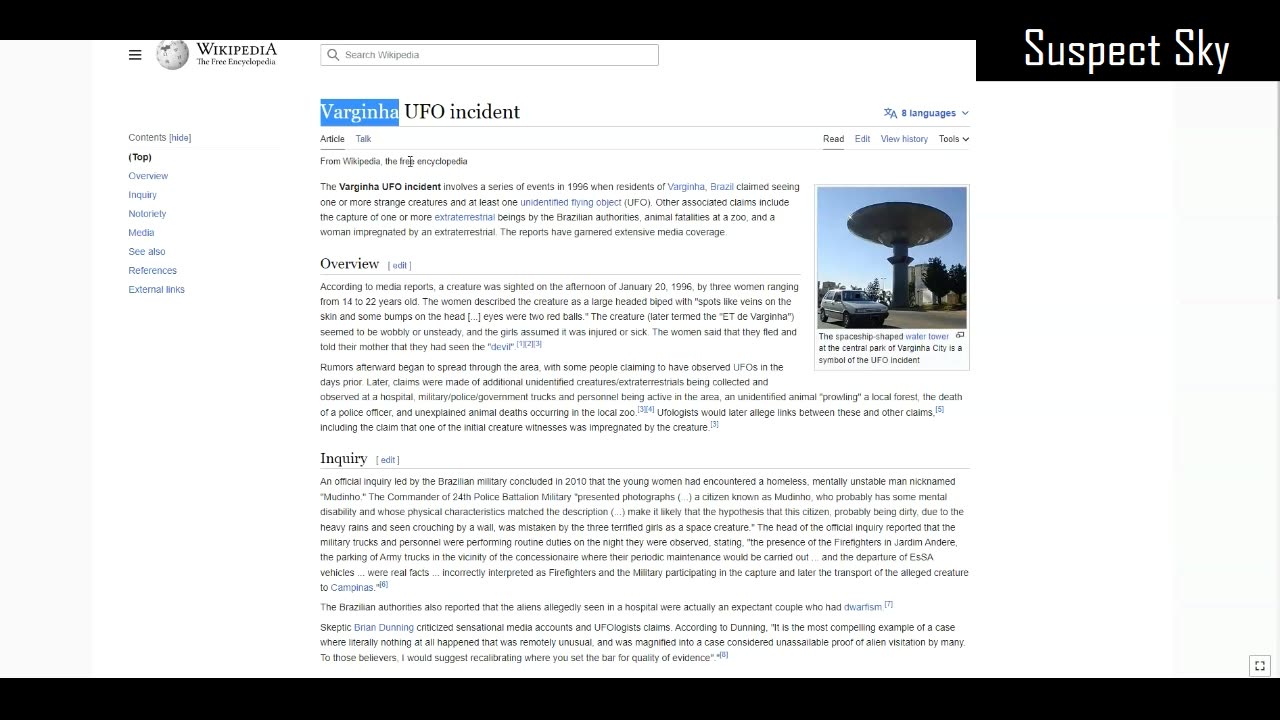The image size is (1280, 720).
Task: Go to Notoriety in contents sidebar
Action: click(147, 214)
